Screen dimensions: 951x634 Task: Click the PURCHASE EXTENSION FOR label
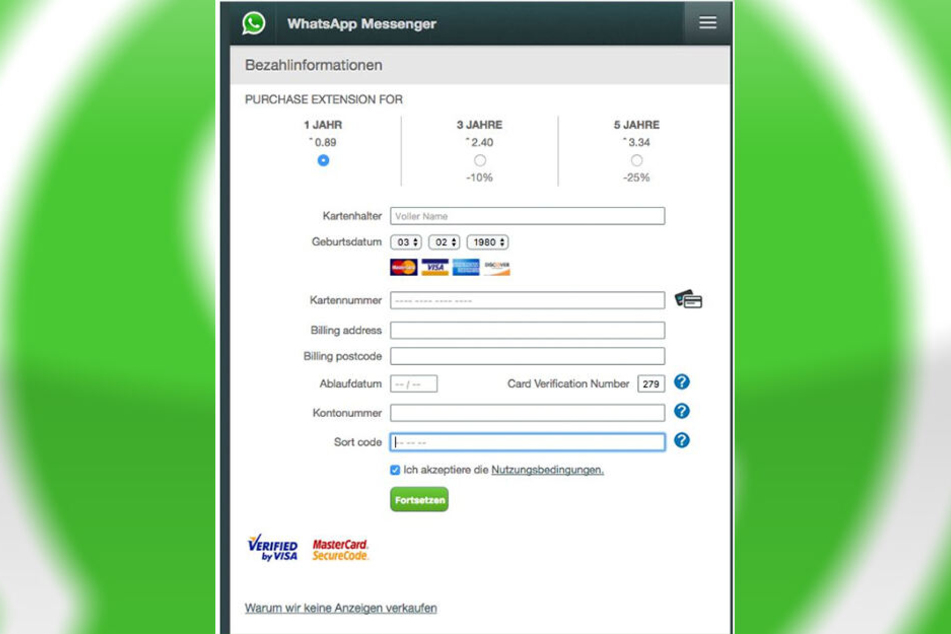[324, 99]
